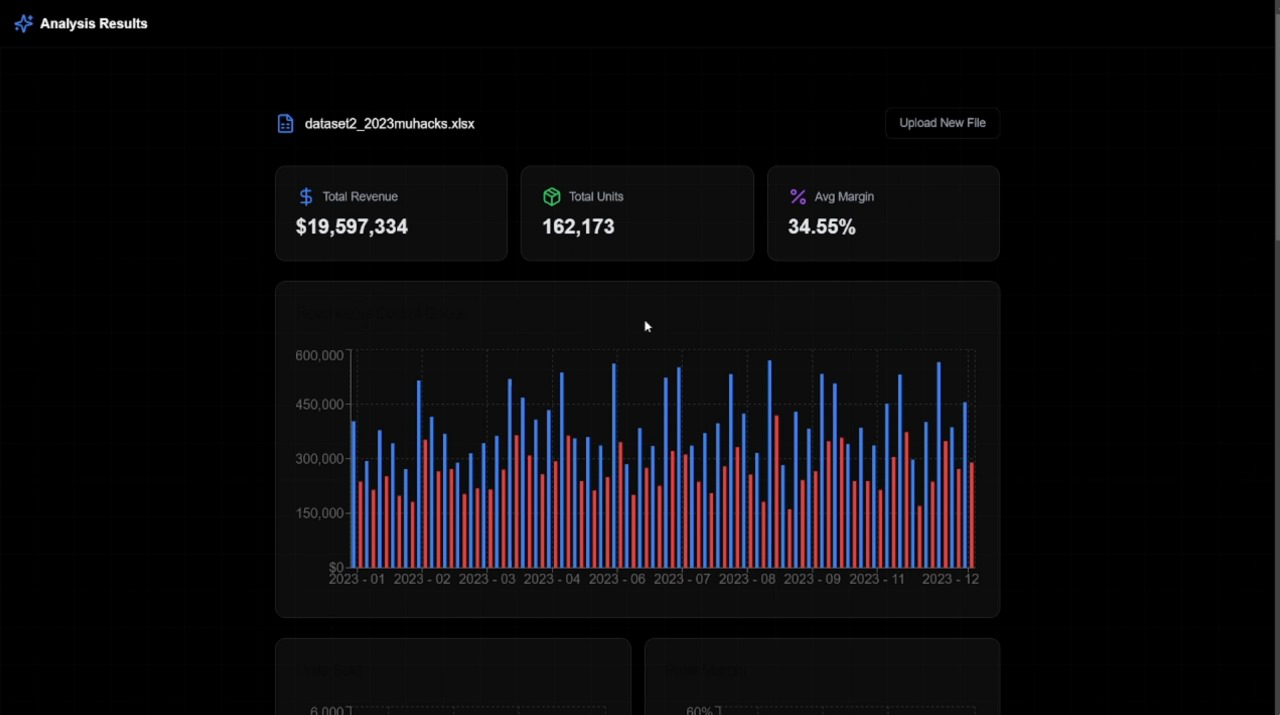Click the $19,597,334 revenue value
This screenshot has width=1280, height=715.
[352, 227]
